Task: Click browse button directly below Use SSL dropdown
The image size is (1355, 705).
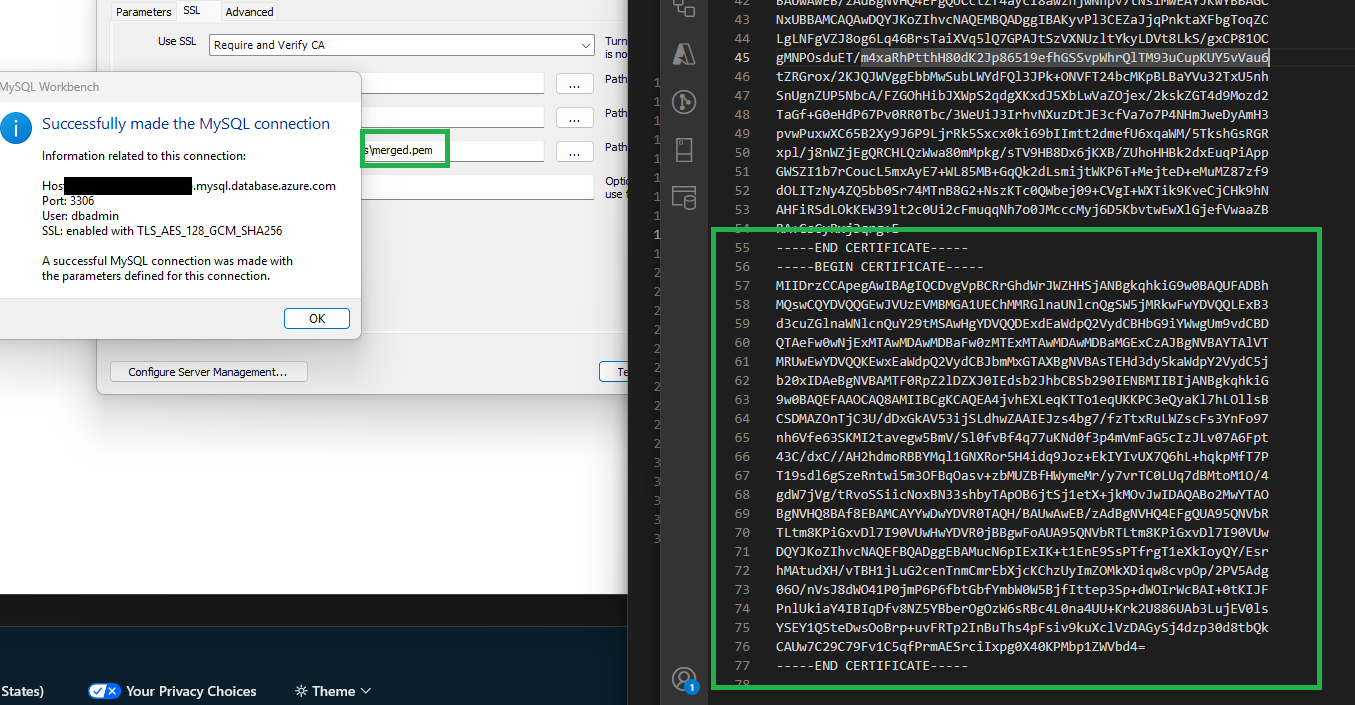Action: (575, 85)
